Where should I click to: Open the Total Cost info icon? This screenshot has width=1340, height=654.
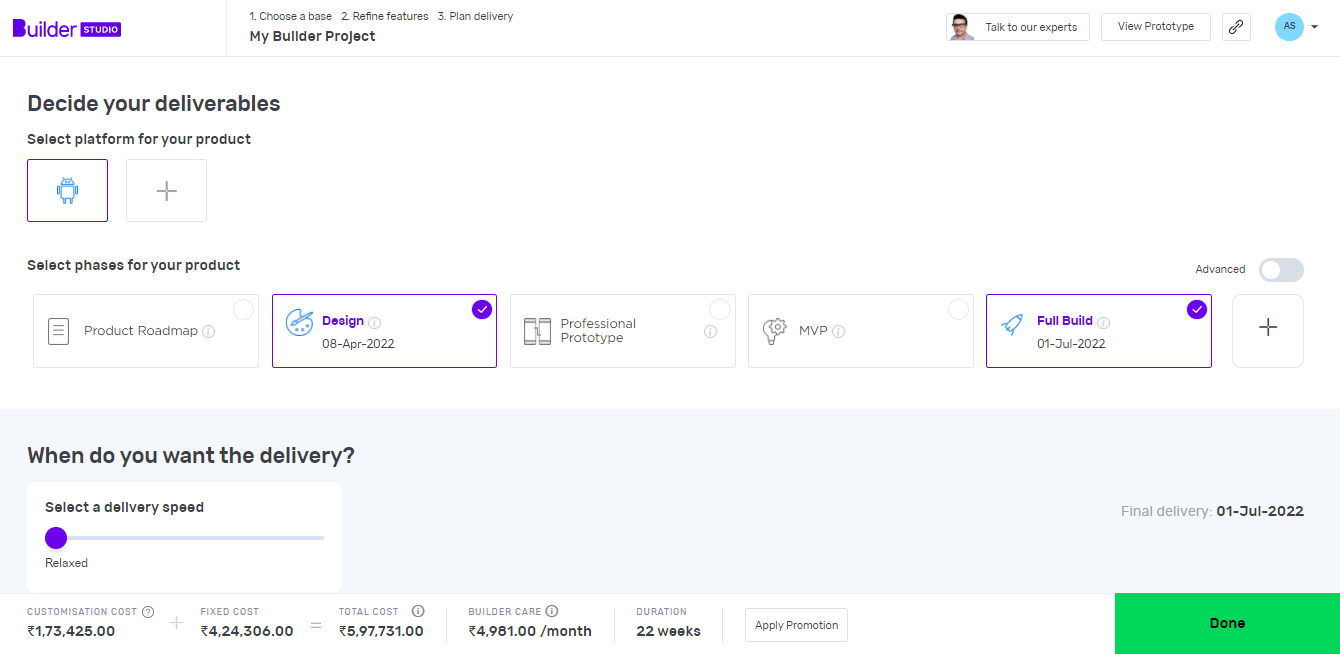418,611
